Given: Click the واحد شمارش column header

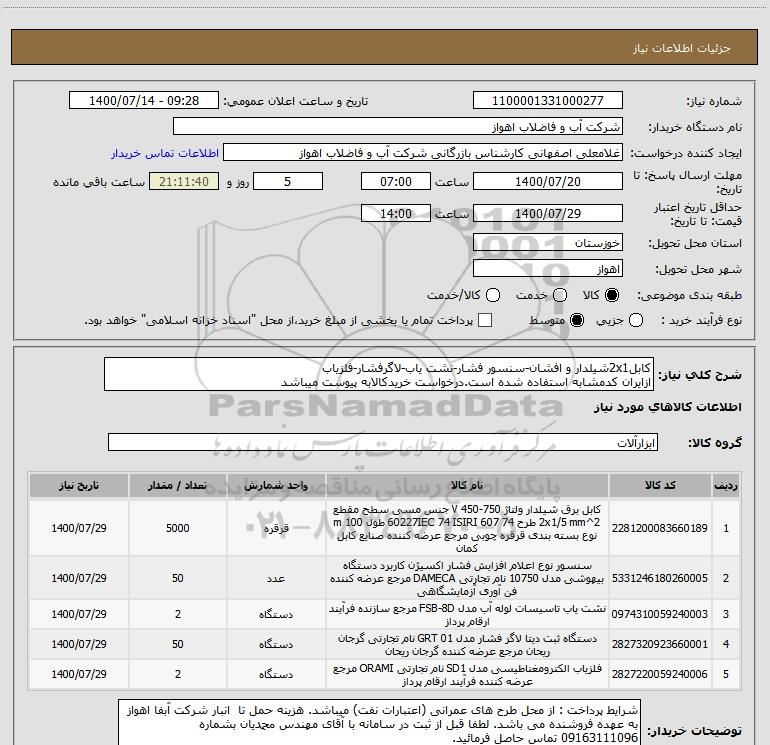Looking at the screenshot, I should [276, 486].
